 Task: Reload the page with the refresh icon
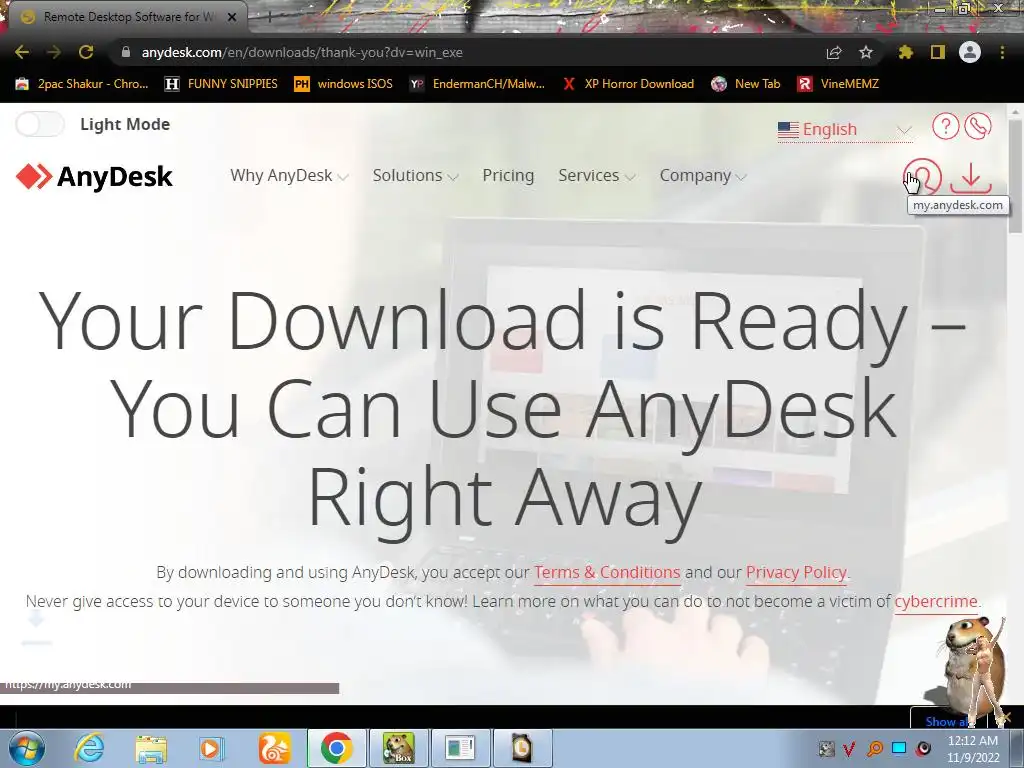(86, 52)
